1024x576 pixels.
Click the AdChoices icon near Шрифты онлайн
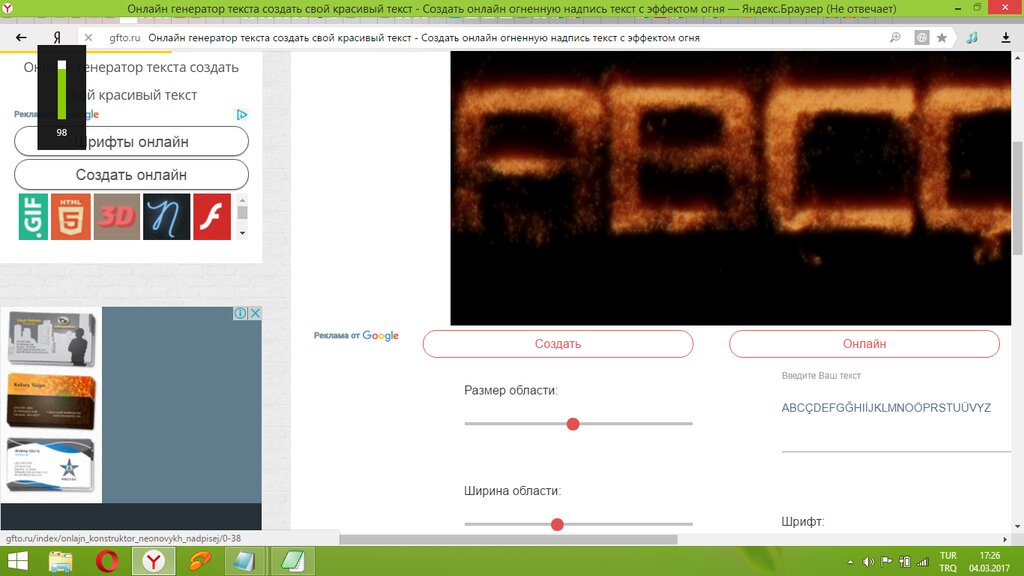[242, 115]
